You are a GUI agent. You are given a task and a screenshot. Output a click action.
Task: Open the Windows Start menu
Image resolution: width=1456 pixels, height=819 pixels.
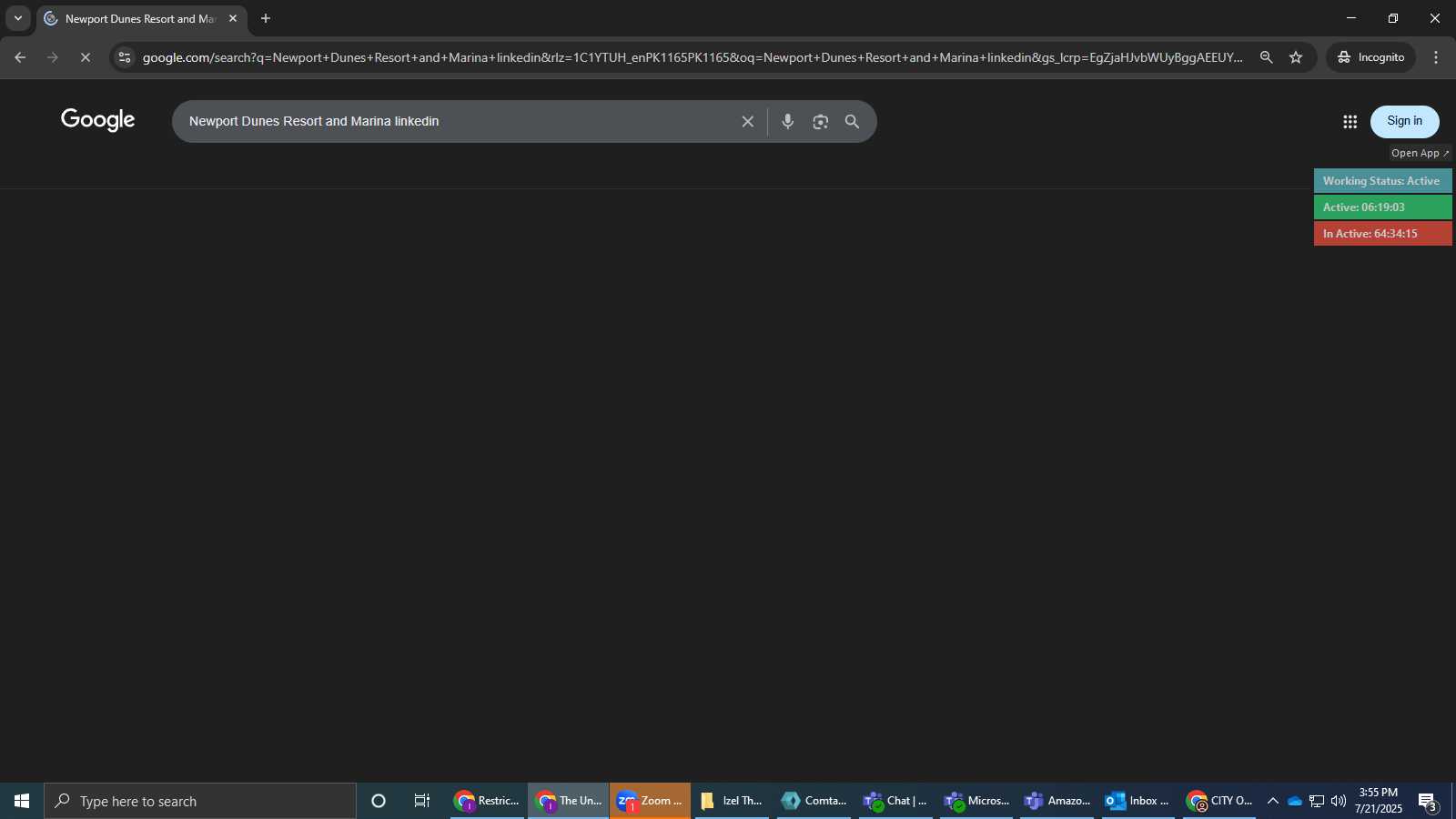22,801
